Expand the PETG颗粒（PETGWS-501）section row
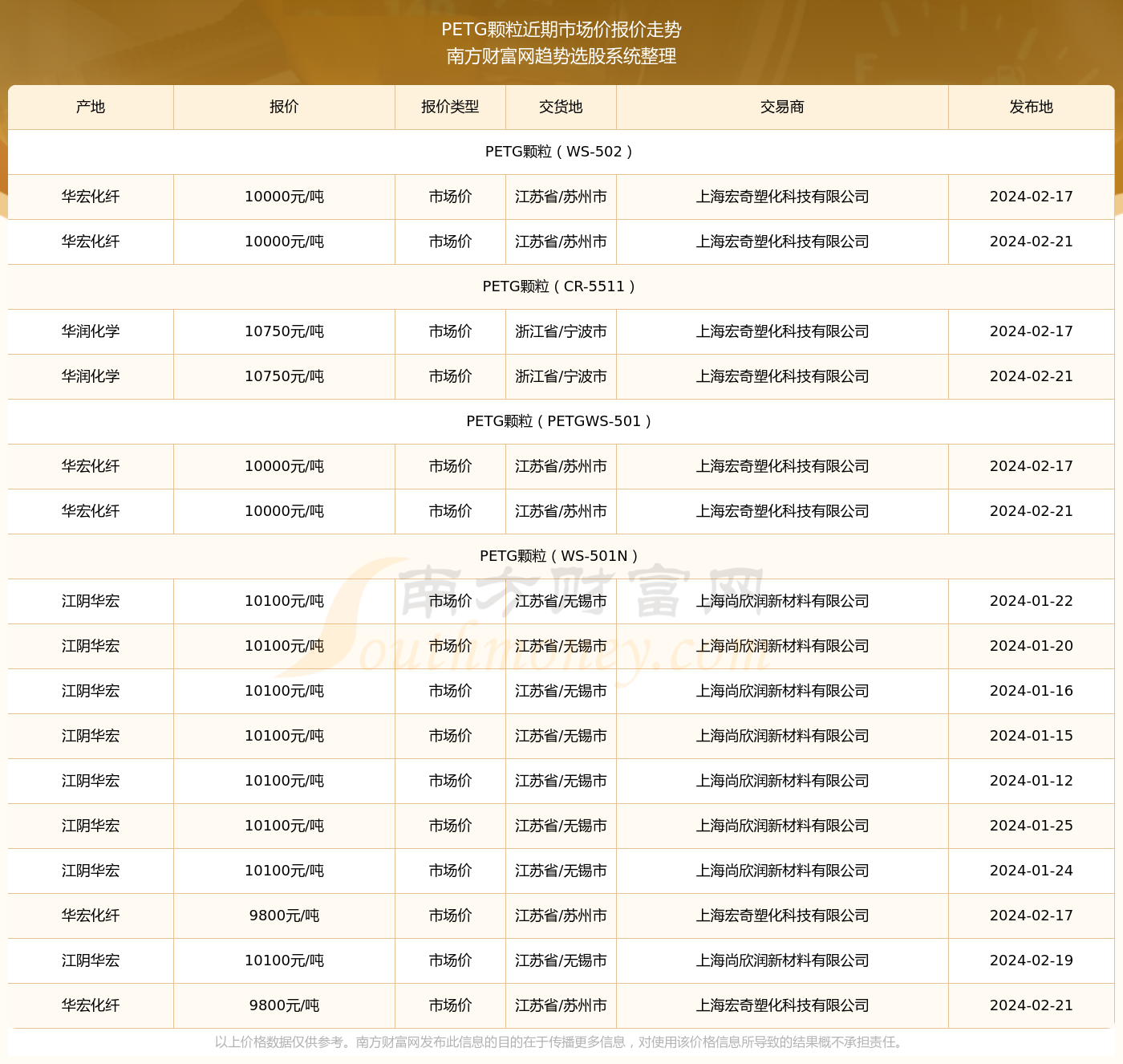The image size is (1123, 1064). (x=561, y=420)
